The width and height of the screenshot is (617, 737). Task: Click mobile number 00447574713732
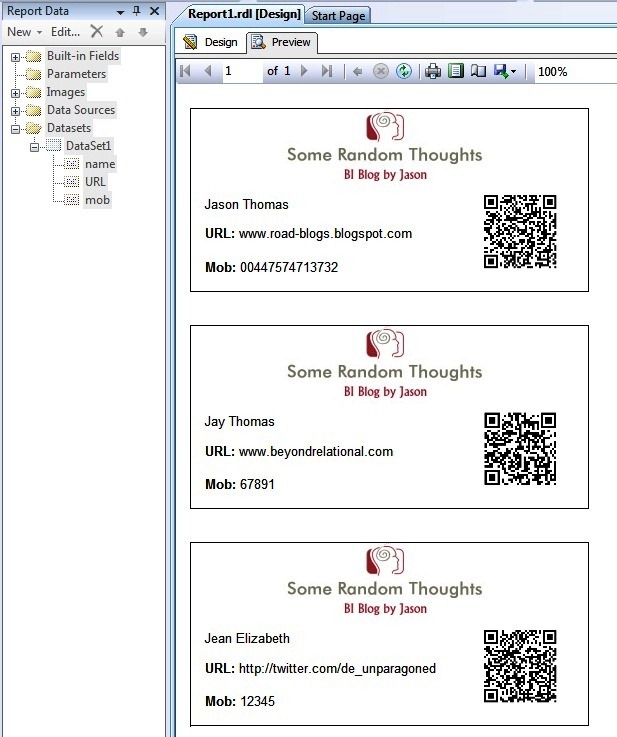pos(289,267)
